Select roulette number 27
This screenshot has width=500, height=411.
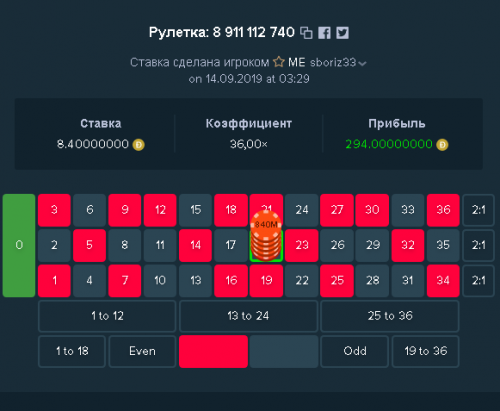point(337,210)
